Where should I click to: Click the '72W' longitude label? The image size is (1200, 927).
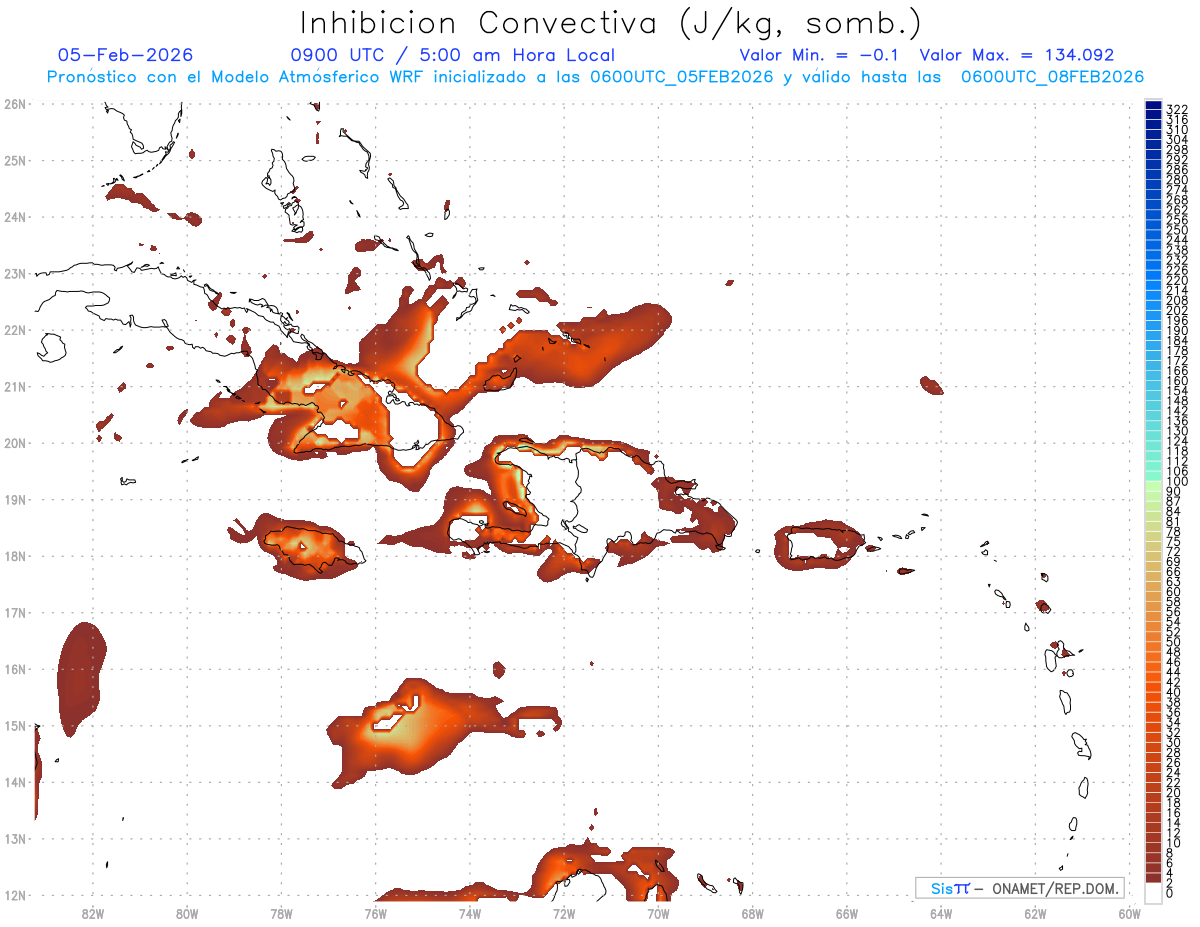564,913
